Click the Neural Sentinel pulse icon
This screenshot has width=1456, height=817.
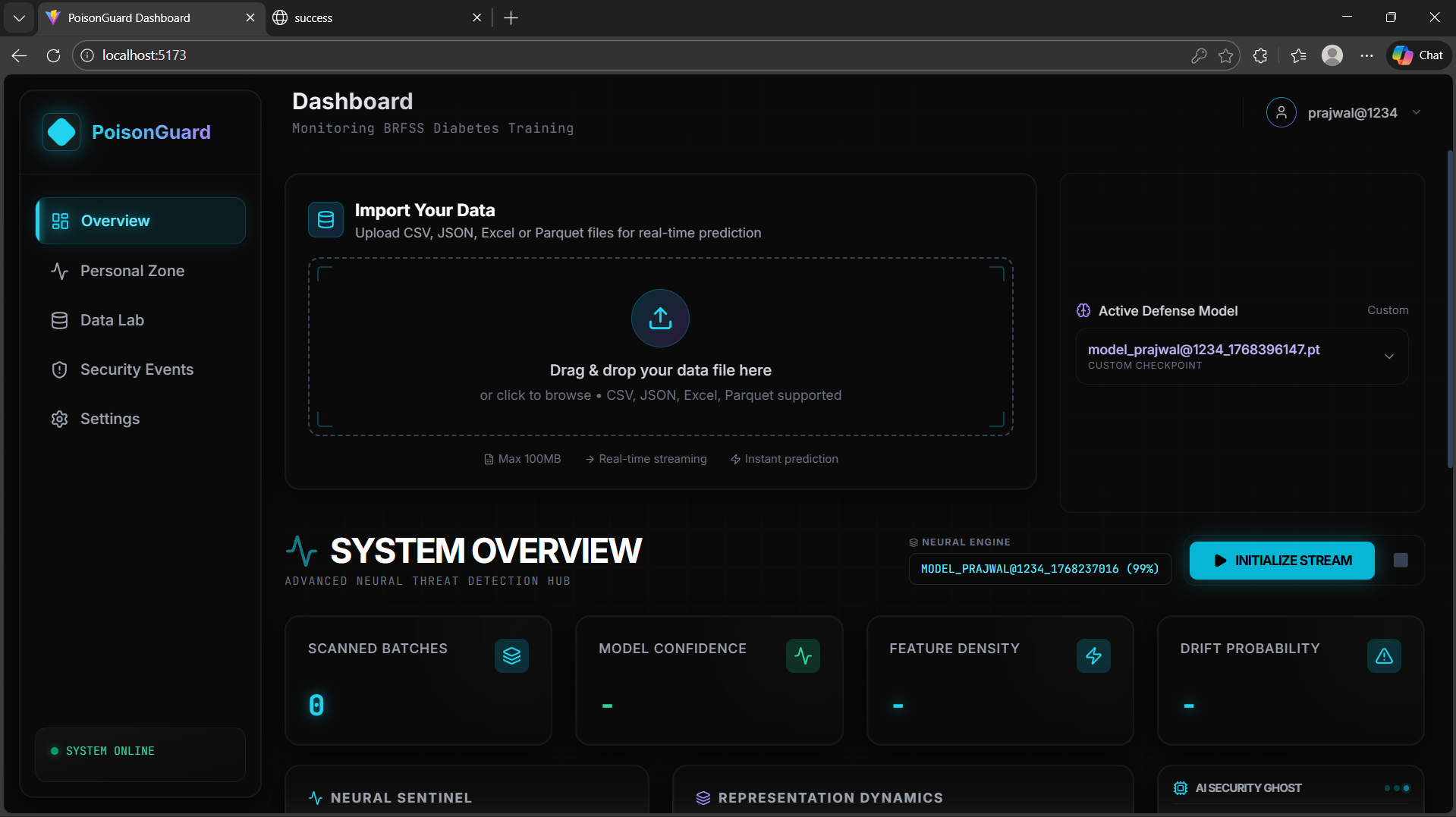(x=316, y=798)
